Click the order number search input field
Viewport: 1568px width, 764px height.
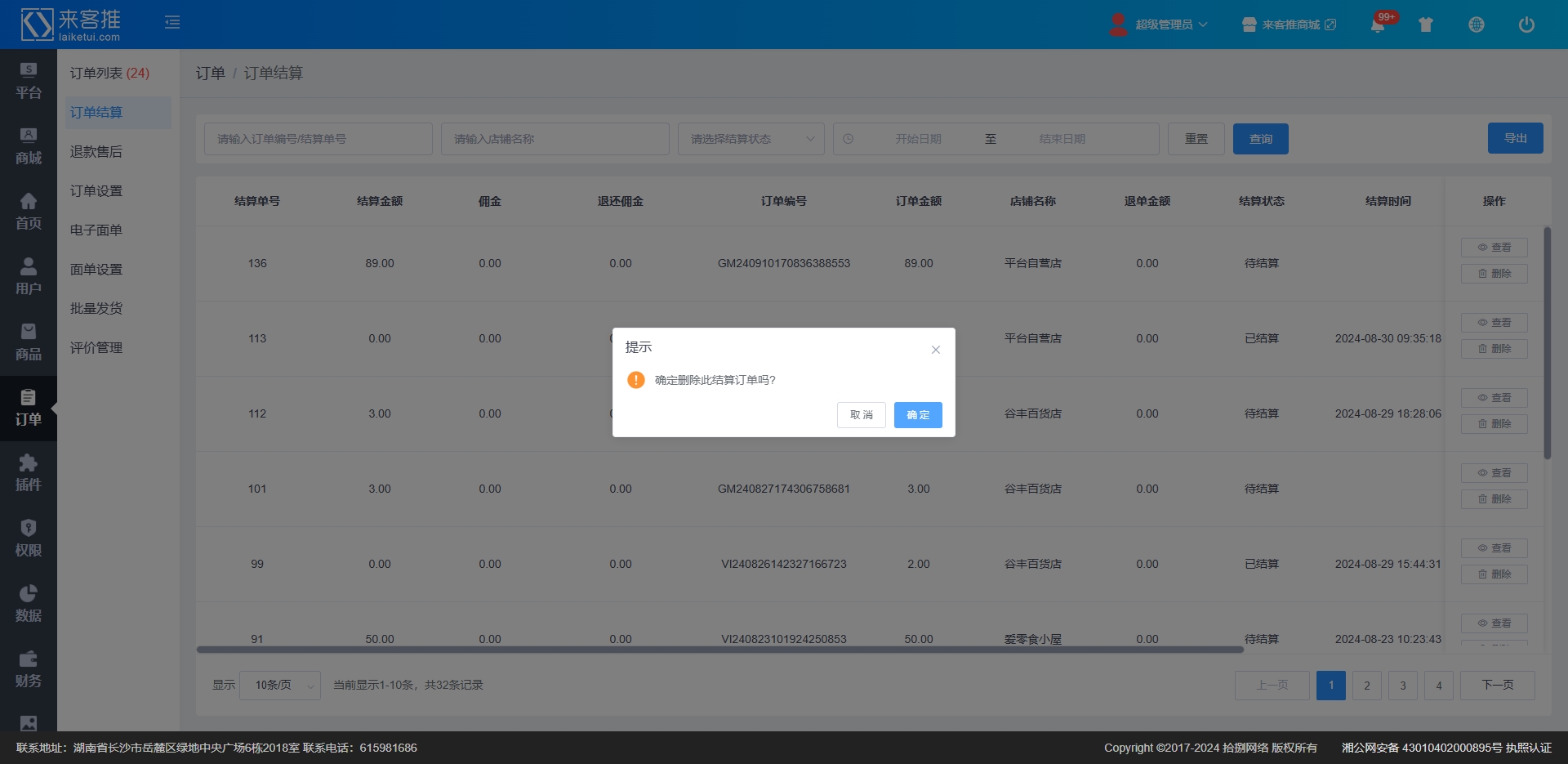coord(318,139)
